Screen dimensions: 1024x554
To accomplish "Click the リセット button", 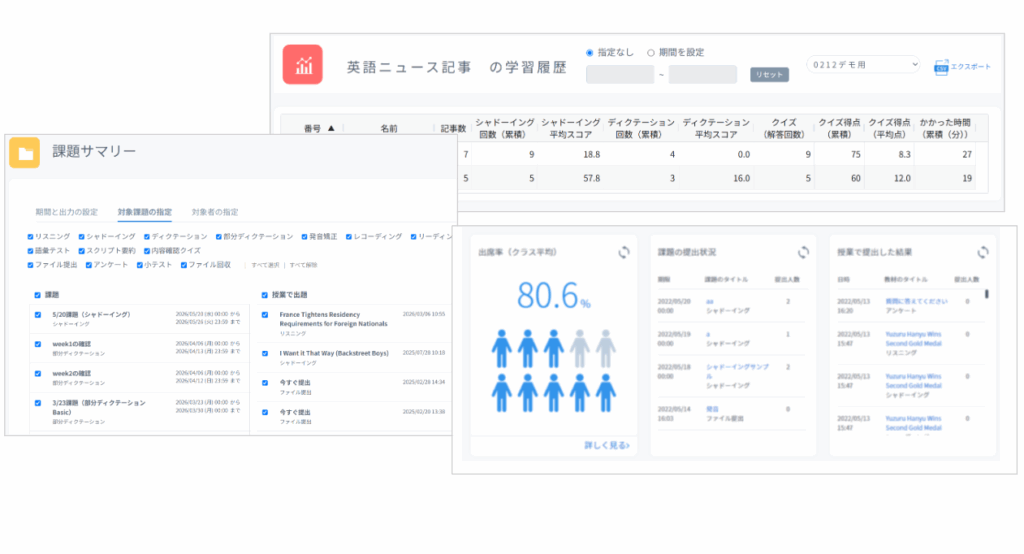I will point(769,75).
